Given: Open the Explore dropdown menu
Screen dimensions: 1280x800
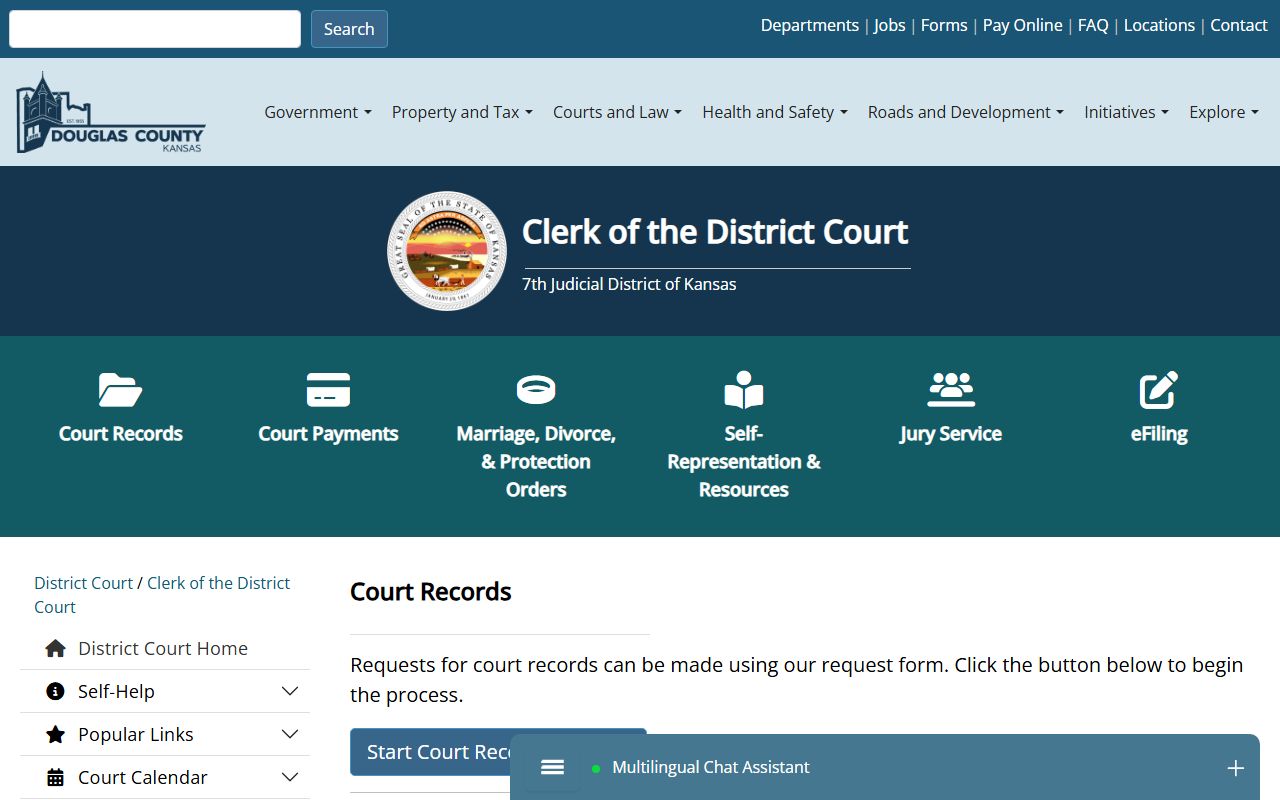Looking at the screenshot, I should [x=1224, y=112].
